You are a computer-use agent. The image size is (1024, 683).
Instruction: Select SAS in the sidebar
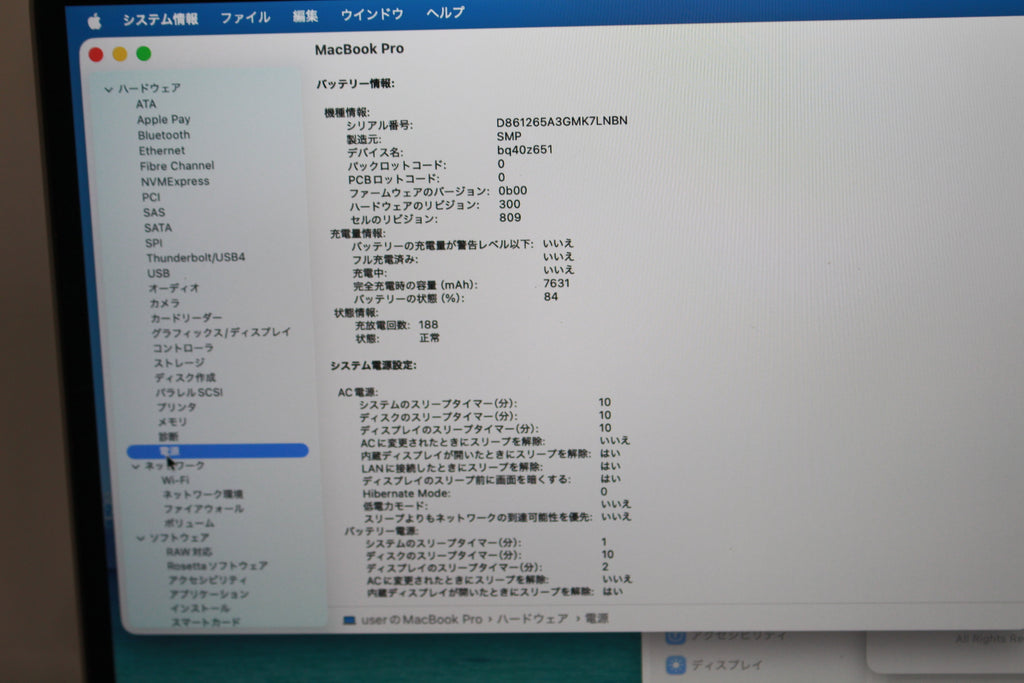pyautogui.click(x=154, y=212)
